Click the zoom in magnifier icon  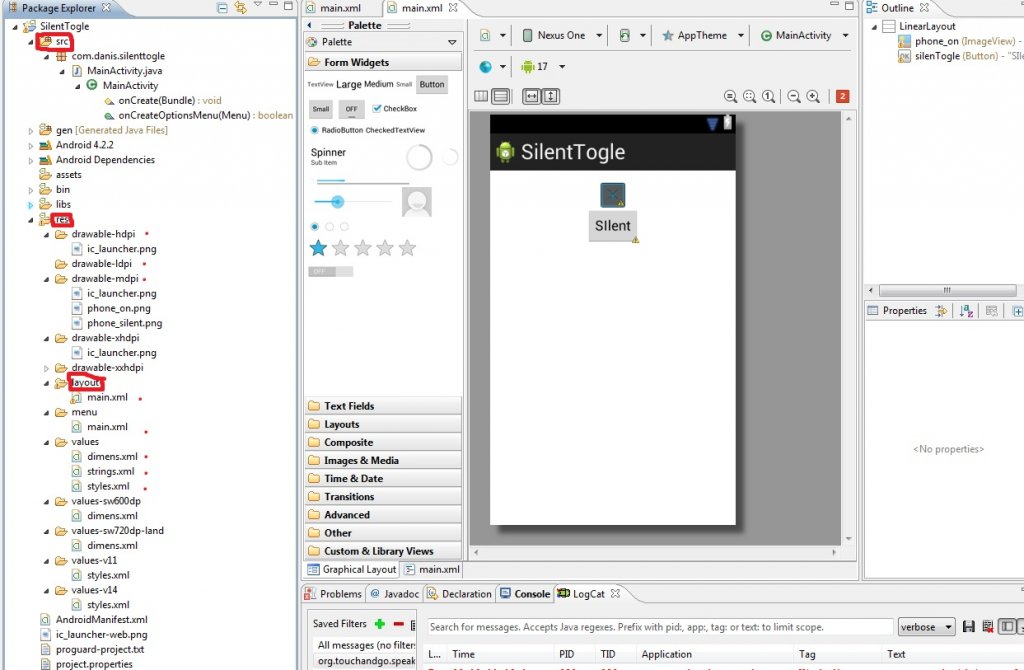pyautogui.click(x=813, y=96)
